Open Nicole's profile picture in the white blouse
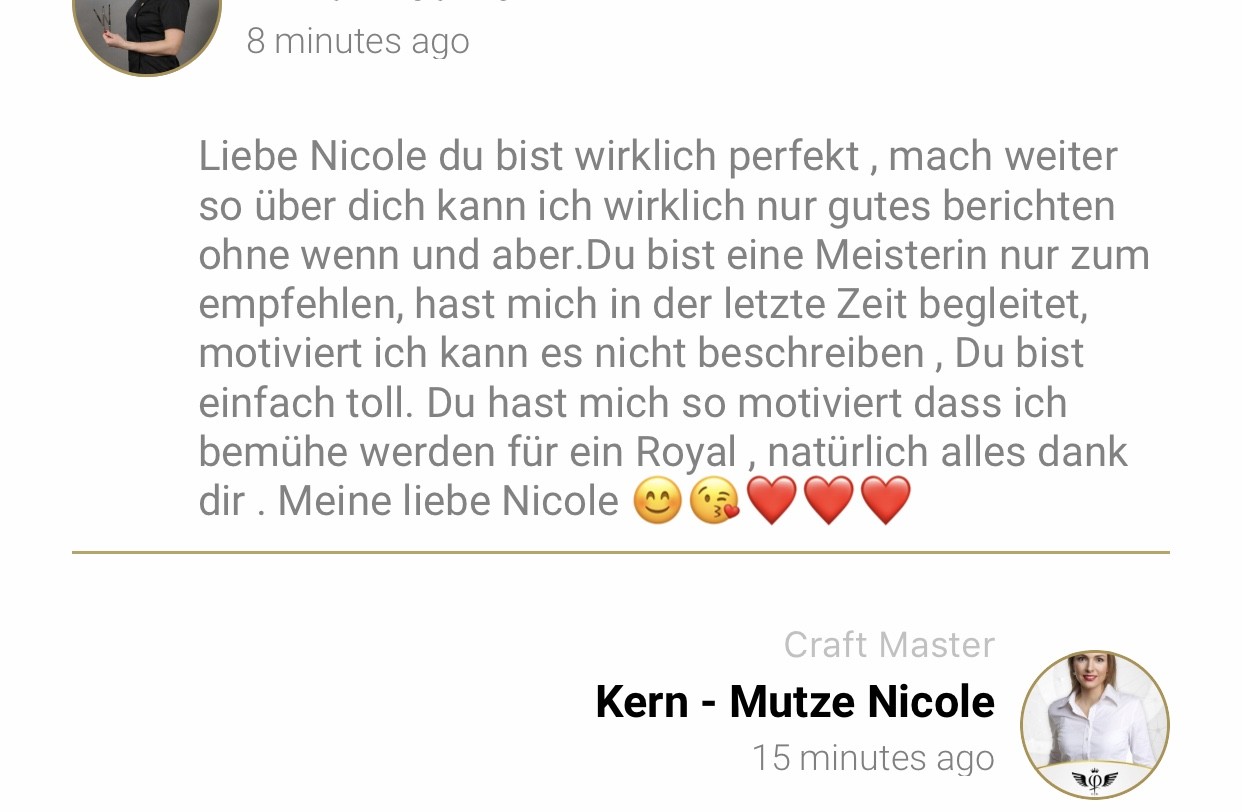 [x=1095, y=725]
